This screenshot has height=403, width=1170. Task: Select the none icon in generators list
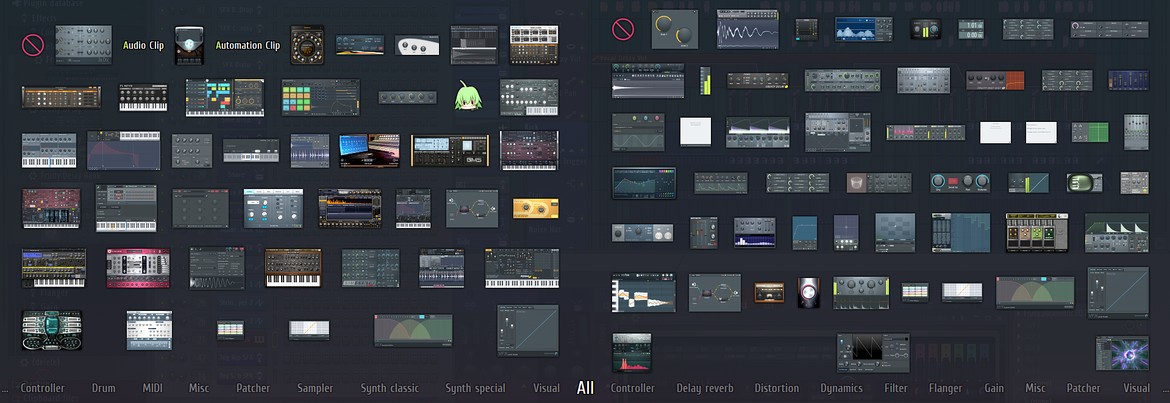coord(33,46)
